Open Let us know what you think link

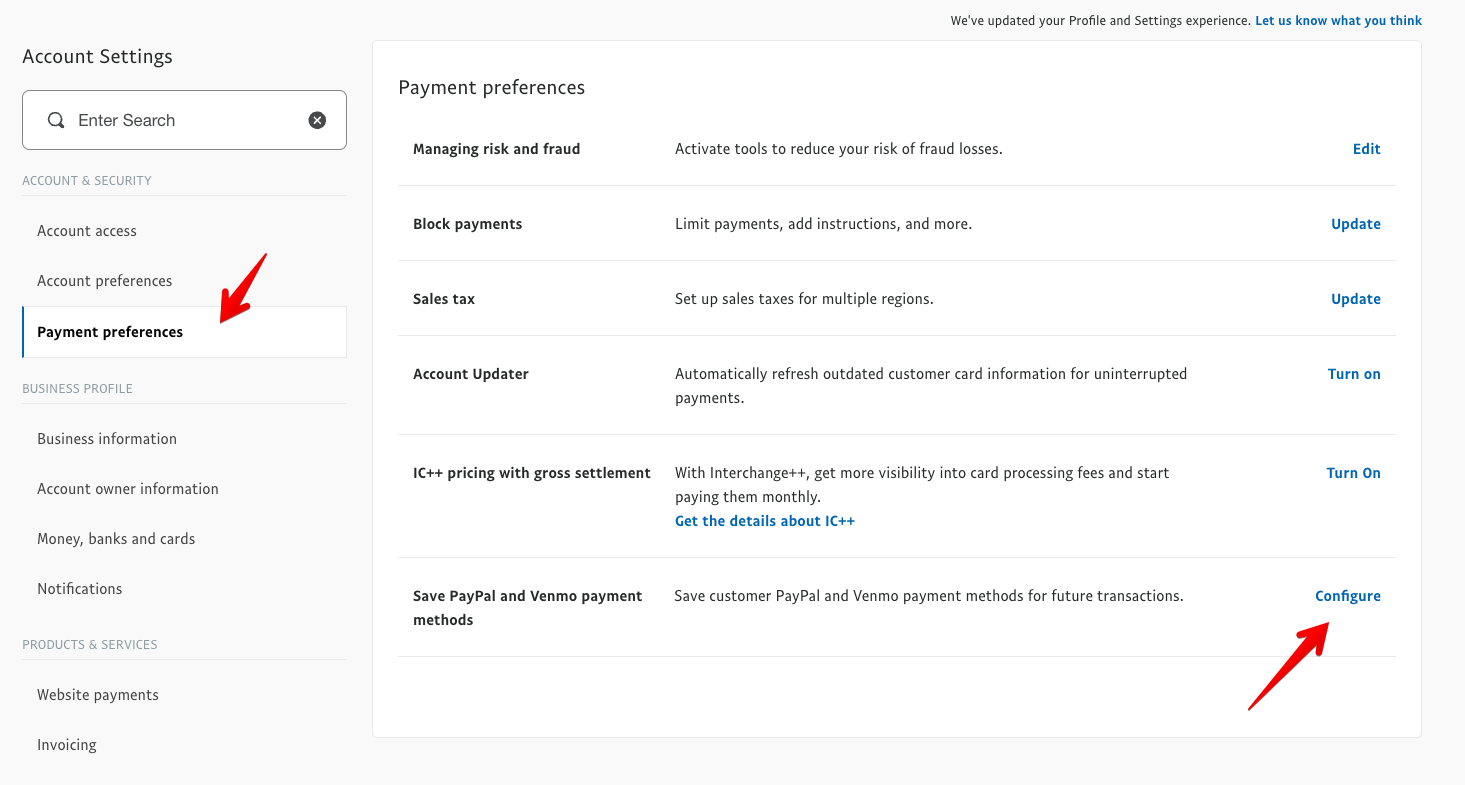tap(1338, 20)
